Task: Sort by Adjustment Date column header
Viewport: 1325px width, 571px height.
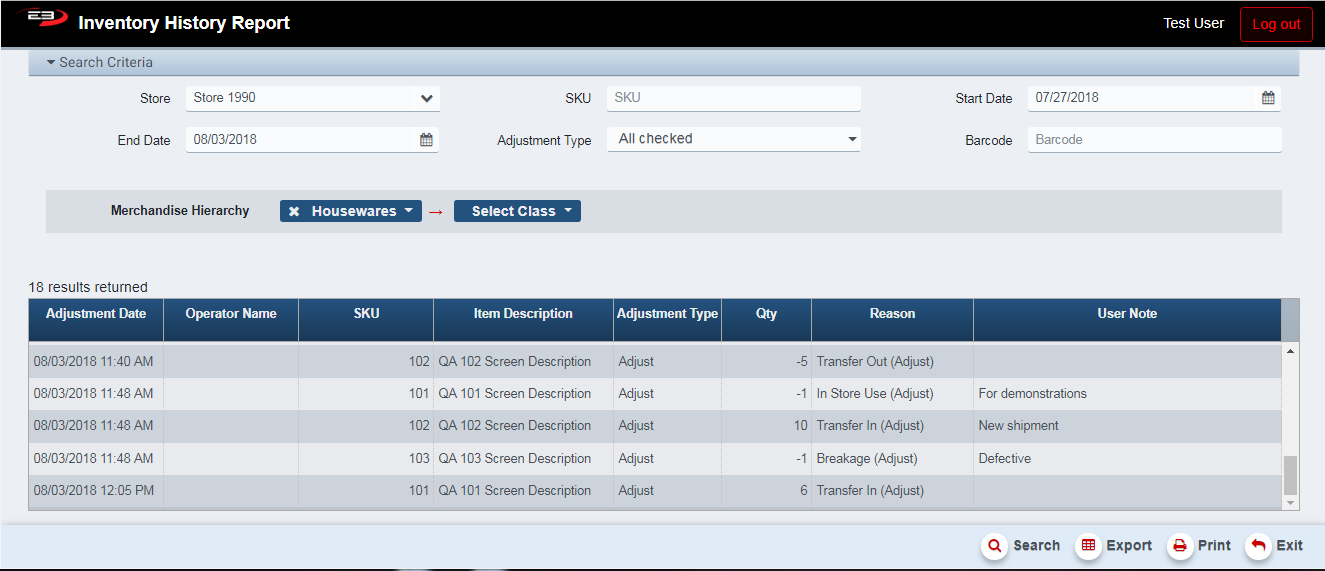Action: 96,314
